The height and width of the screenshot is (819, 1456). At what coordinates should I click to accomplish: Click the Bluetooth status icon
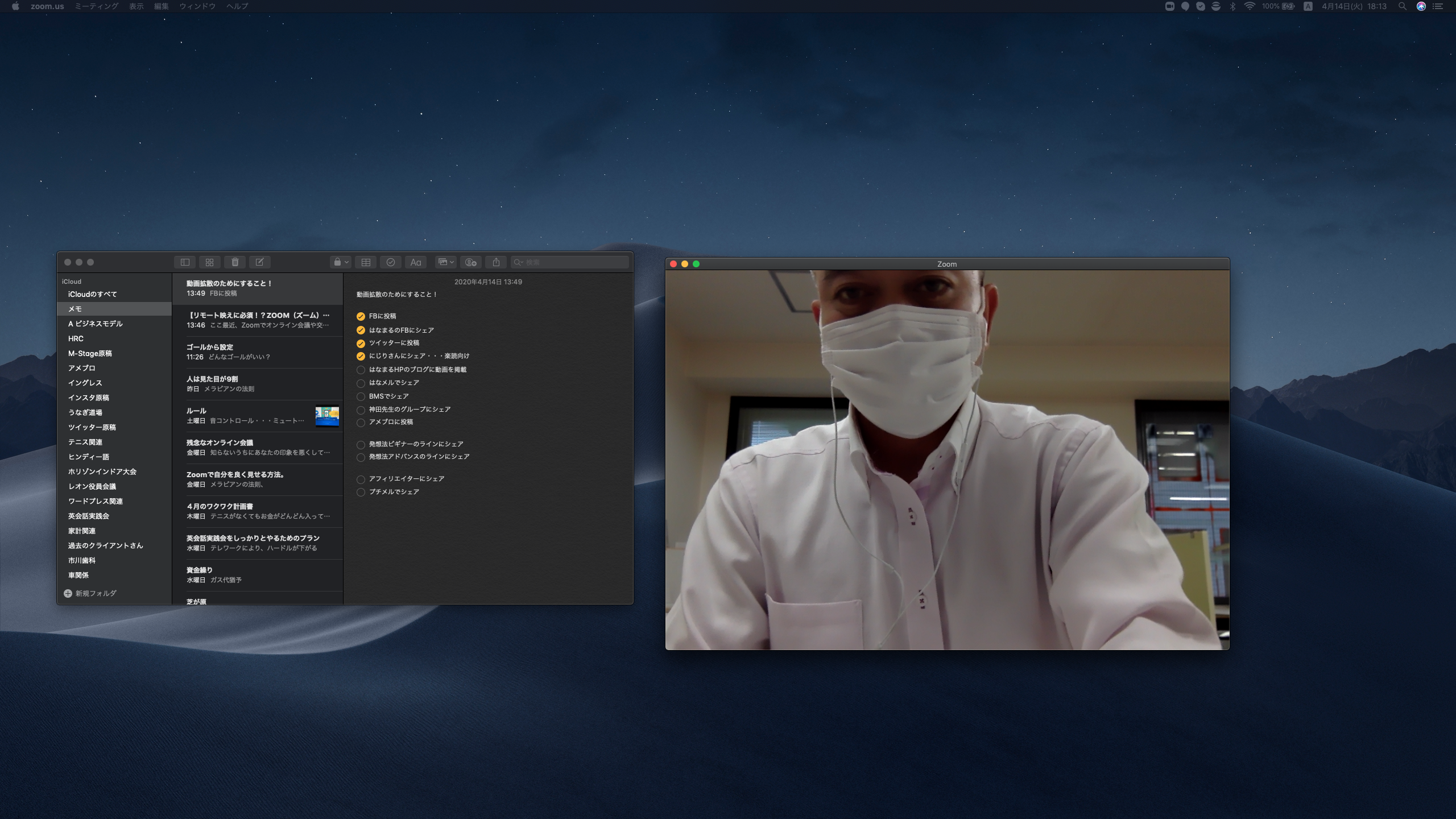point(1232,6)
